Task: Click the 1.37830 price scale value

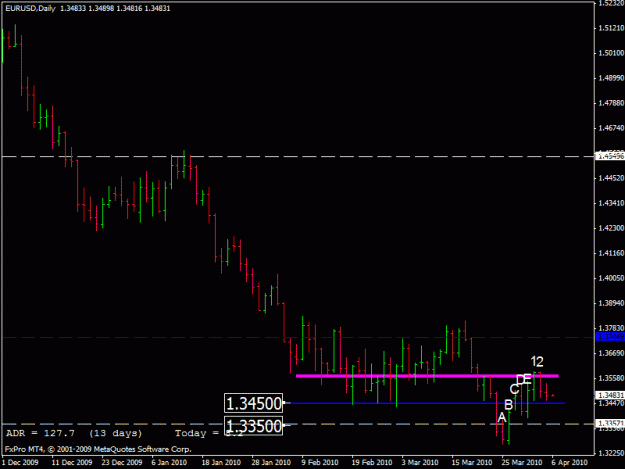Action: coord(611,328)
